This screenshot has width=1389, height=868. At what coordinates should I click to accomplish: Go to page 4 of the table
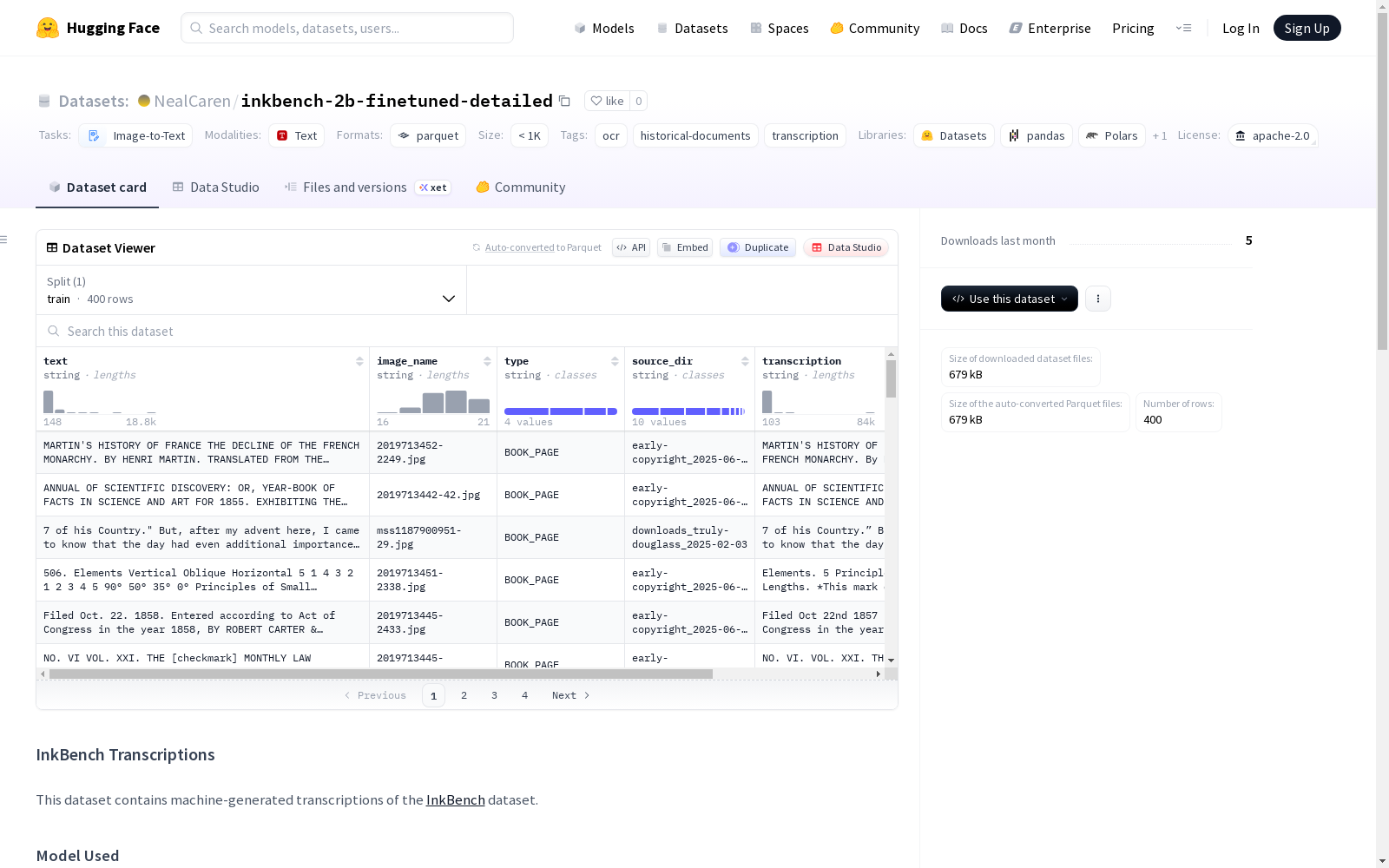[x=525, y=695]
